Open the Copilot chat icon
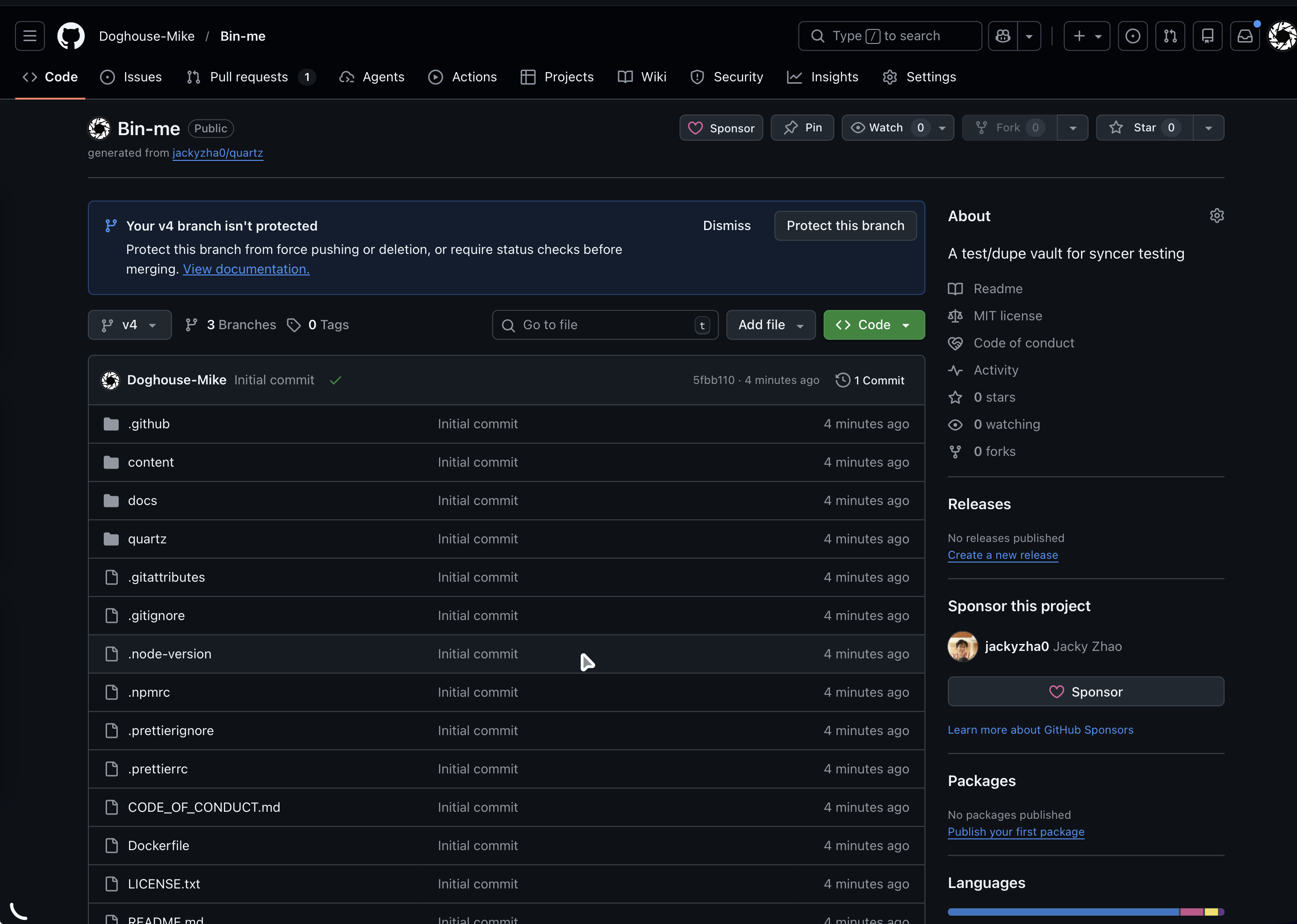Screen dimensions: 1297x924 [x=1003, y=36]
